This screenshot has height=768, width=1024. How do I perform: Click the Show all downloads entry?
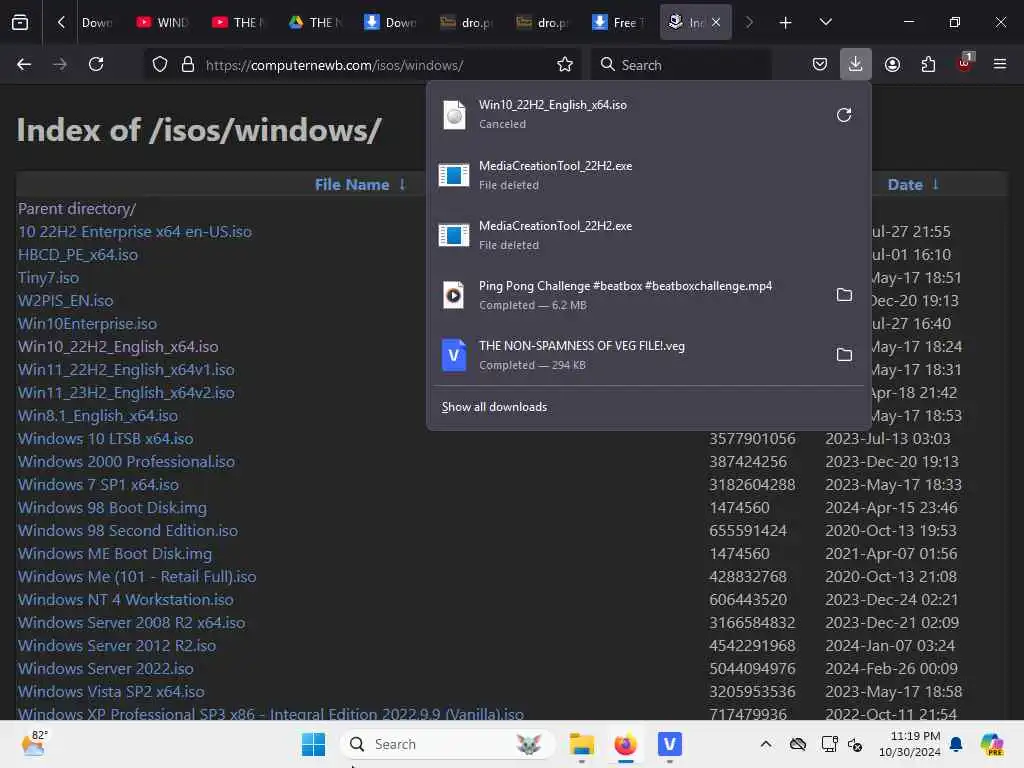pyautogui.click(x=494, y=407)
